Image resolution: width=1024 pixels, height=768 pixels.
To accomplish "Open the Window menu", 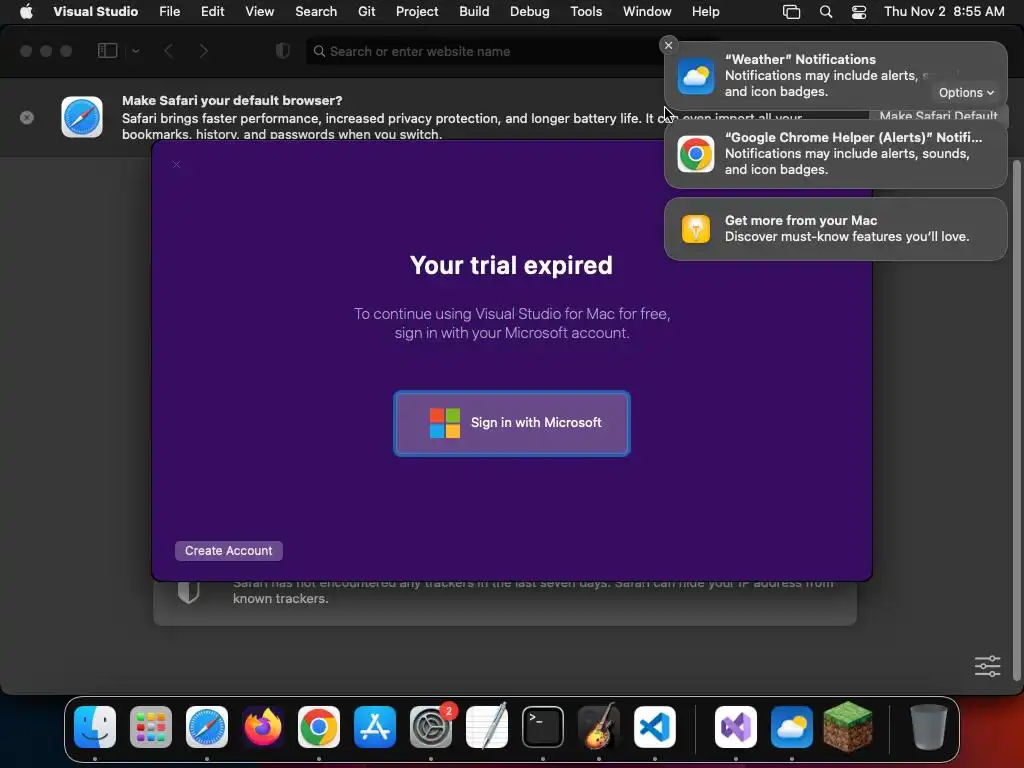I will [647, 12].
